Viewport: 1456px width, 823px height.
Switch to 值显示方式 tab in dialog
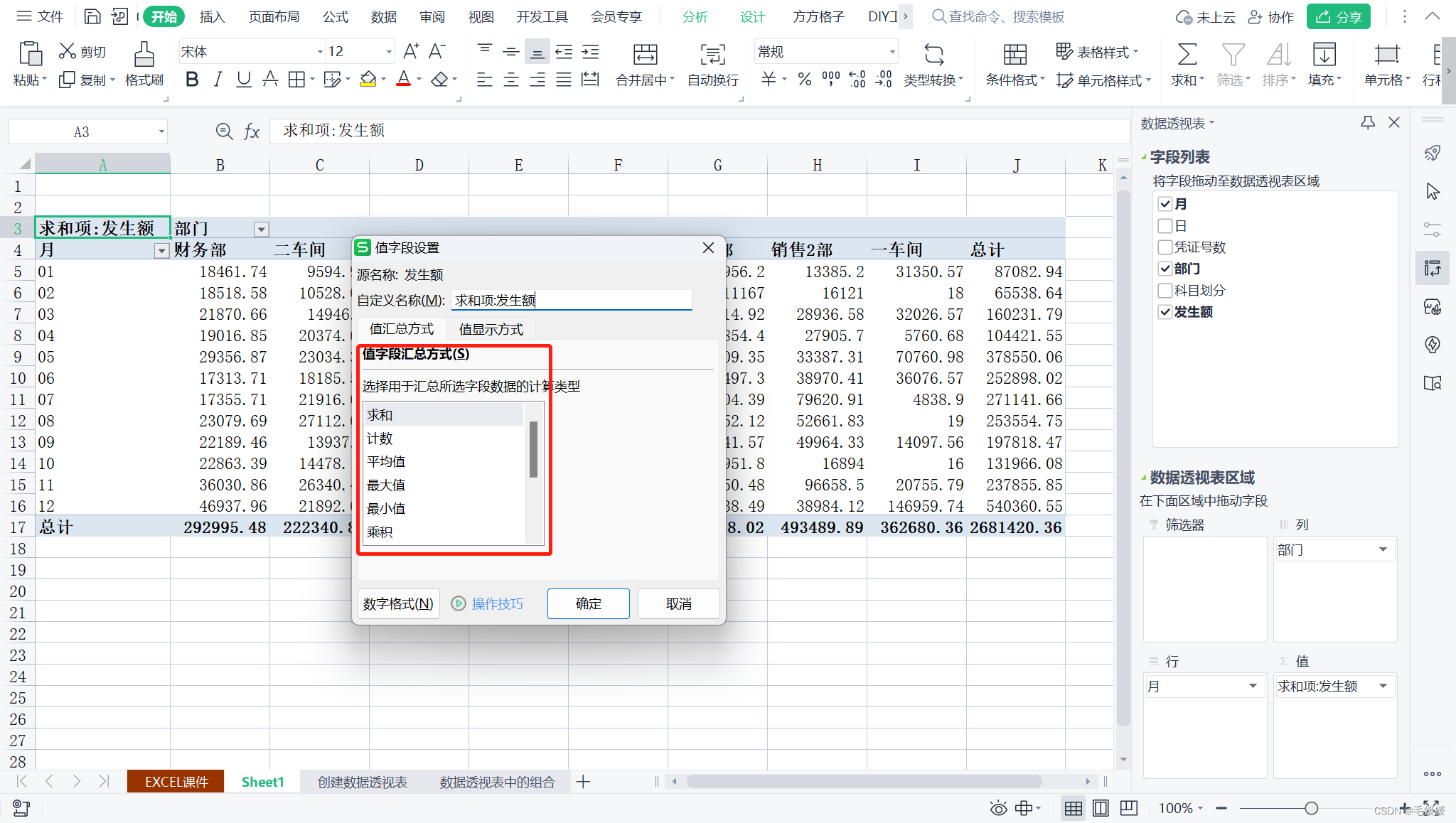tap(491, 329)
